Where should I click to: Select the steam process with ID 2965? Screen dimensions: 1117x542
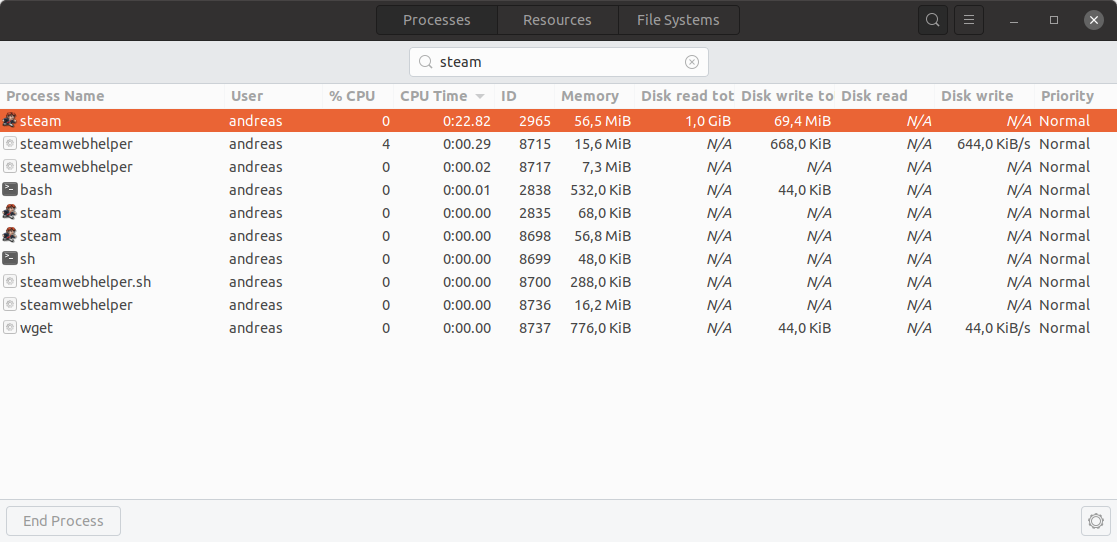(x=558, y=120)
